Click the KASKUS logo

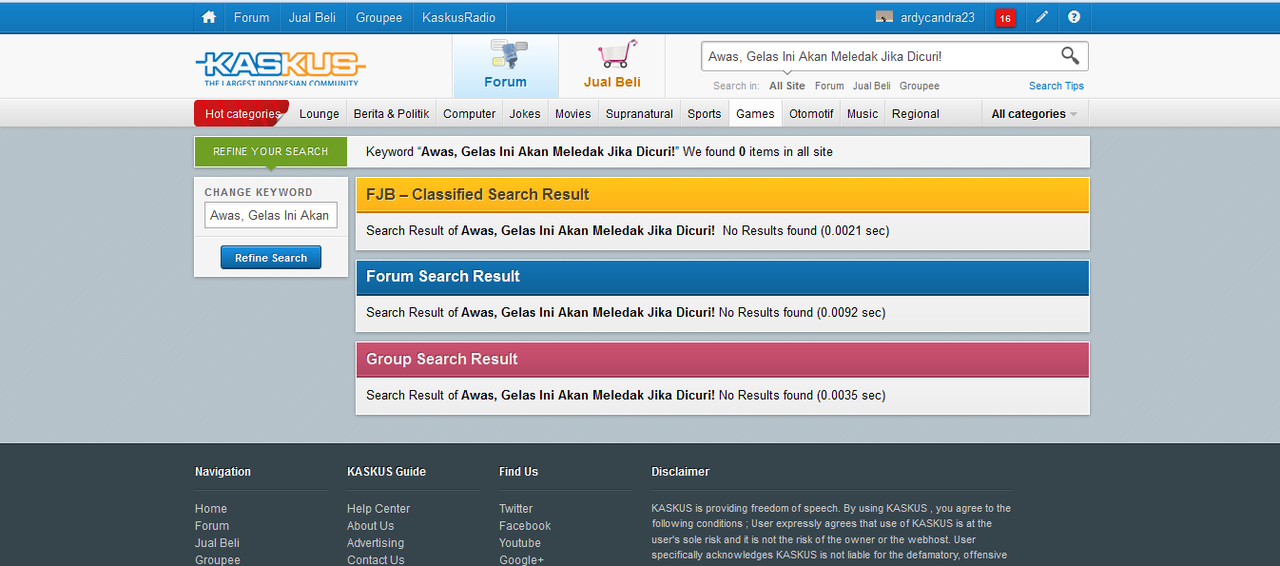(x=281, y=68)
